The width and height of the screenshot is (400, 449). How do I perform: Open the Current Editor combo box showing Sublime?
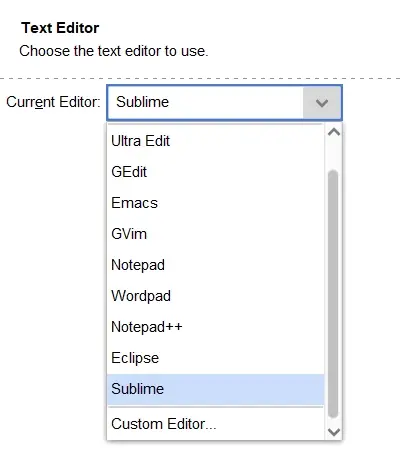point(224,102)
